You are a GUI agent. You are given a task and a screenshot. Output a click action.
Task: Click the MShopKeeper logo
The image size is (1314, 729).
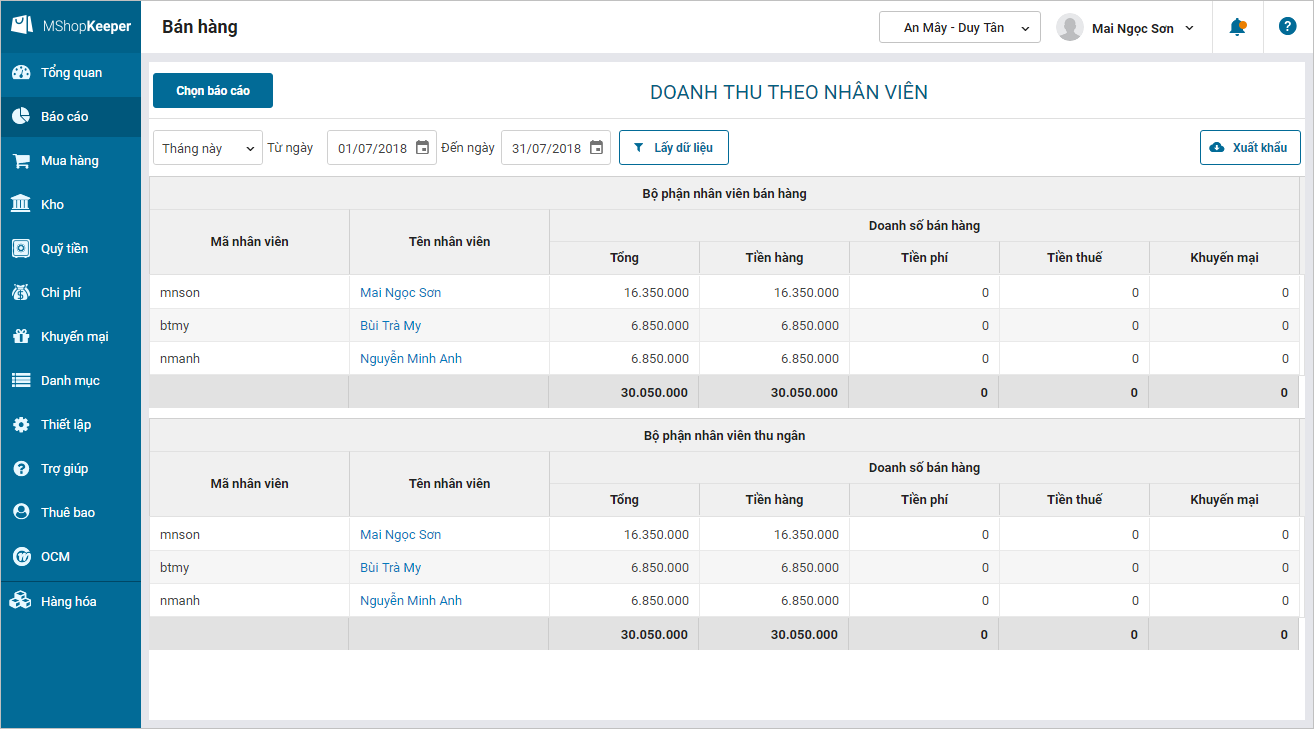70,27
